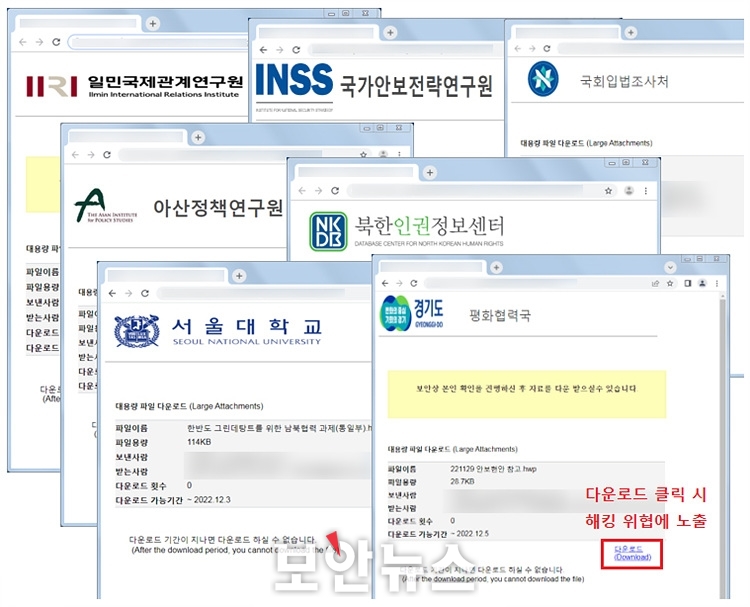The height and width of the screenshot is (607, 750).
Task: Reload the Seoul National University page
Action: (144, 293)
